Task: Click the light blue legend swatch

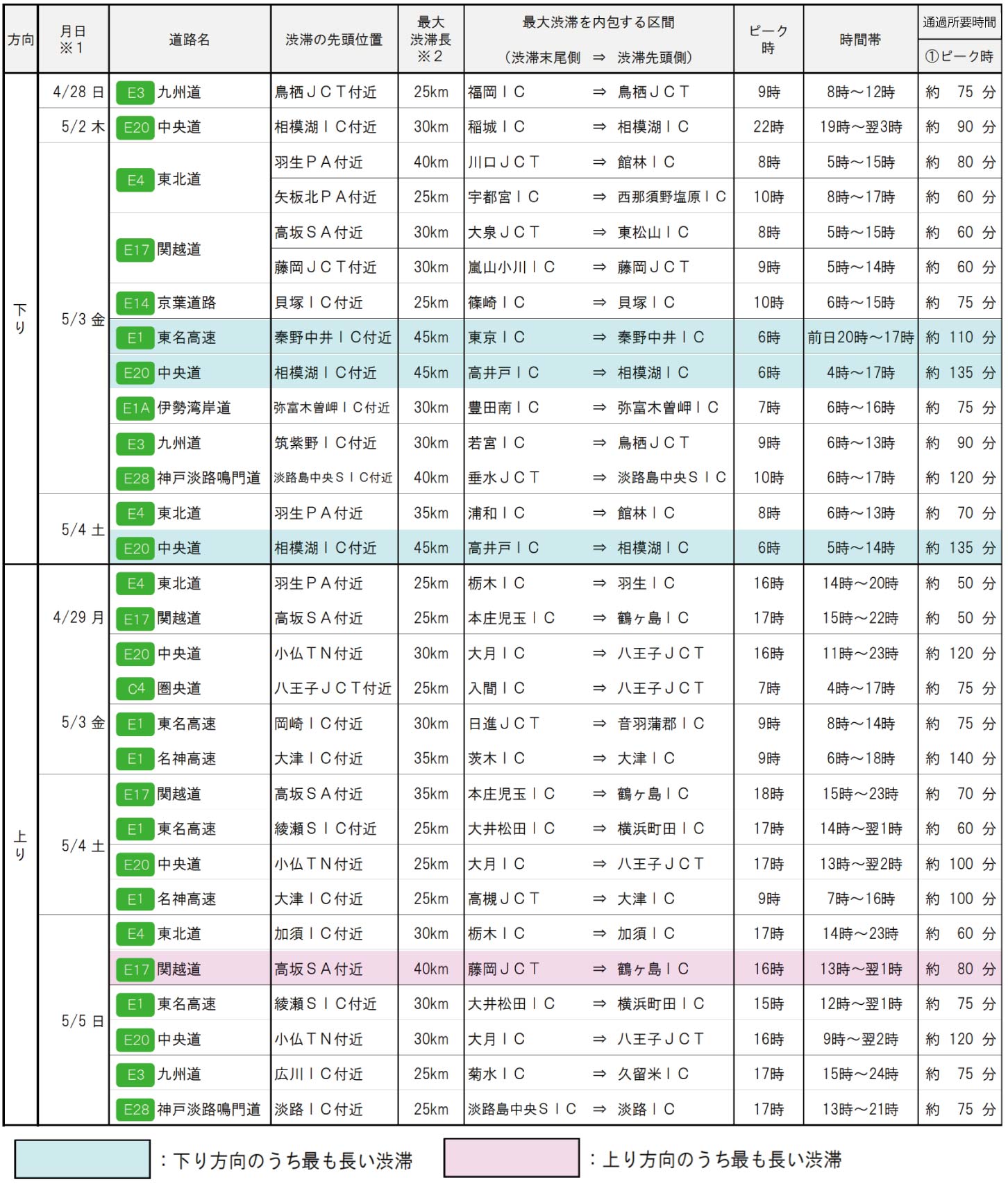Action: (82, 1159)
